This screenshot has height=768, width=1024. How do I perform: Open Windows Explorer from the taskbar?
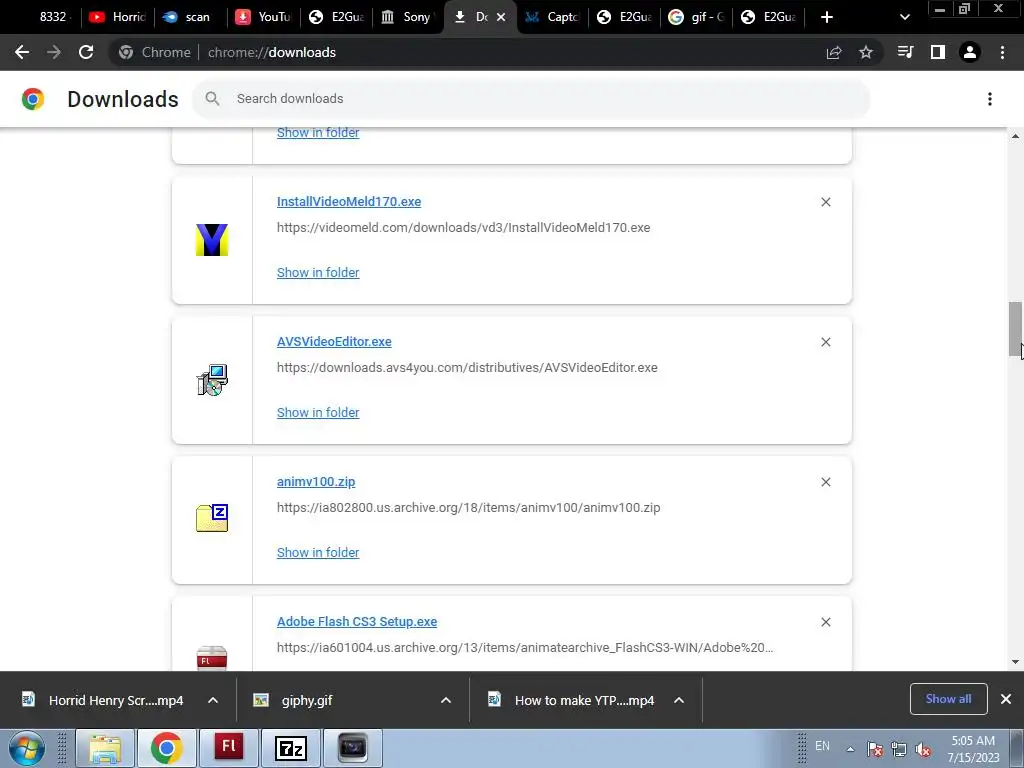pyautogui.click(x=104, y=748)
